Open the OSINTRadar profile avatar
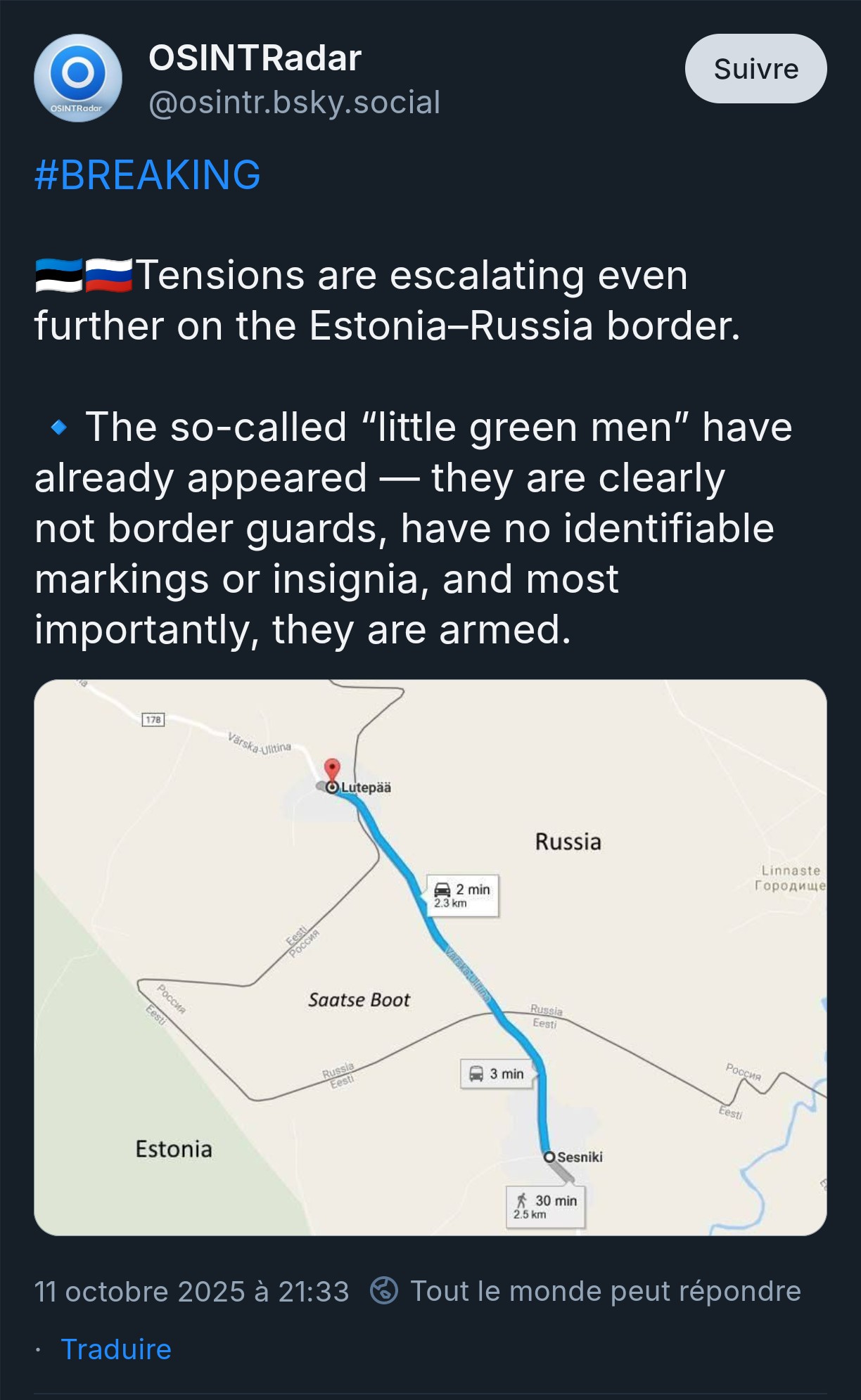This screenshot has width=861, height=1400. (78, 77)
